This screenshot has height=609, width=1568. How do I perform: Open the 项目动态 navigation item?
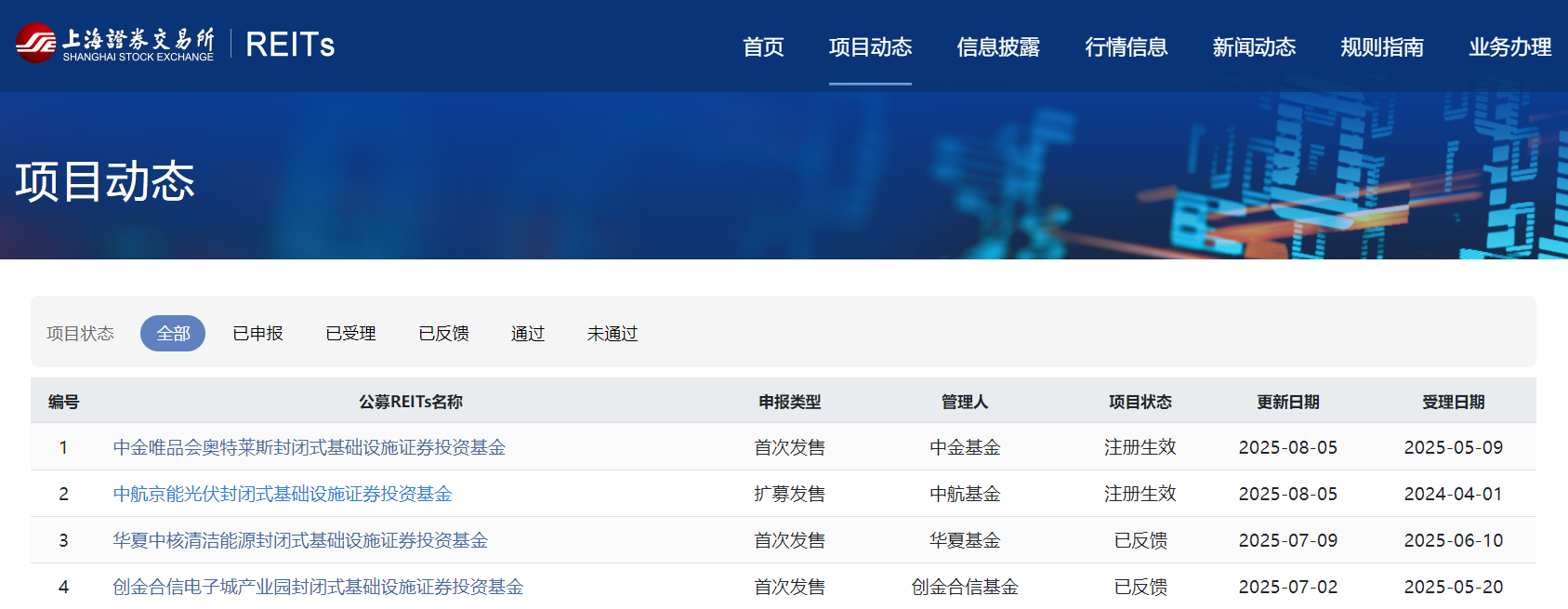coord(870,46)
